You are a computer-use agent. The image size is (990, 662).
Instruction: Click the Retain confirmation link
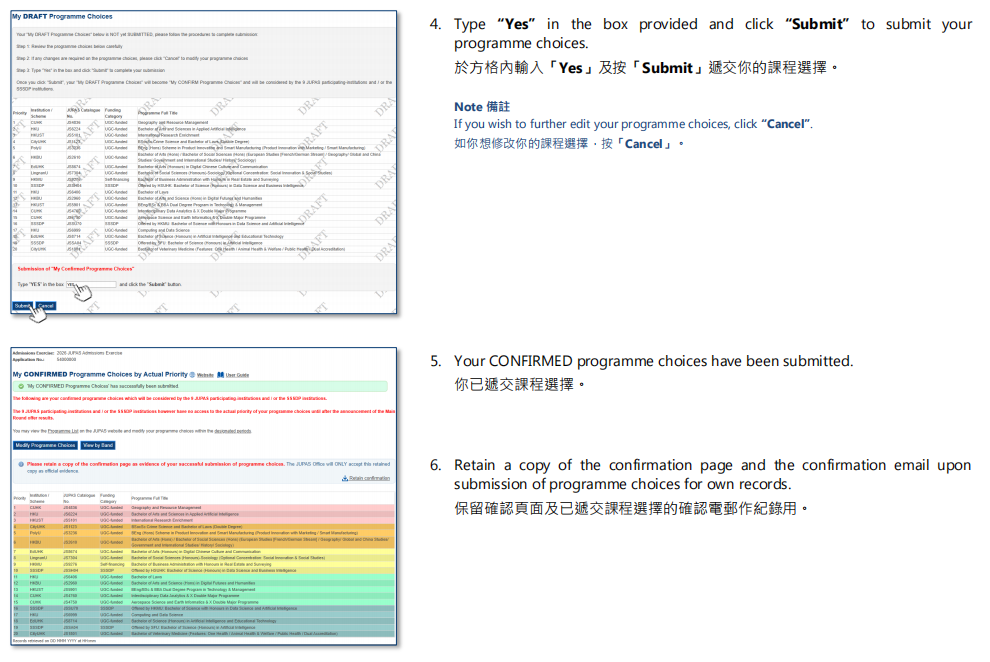coord(369,478)
